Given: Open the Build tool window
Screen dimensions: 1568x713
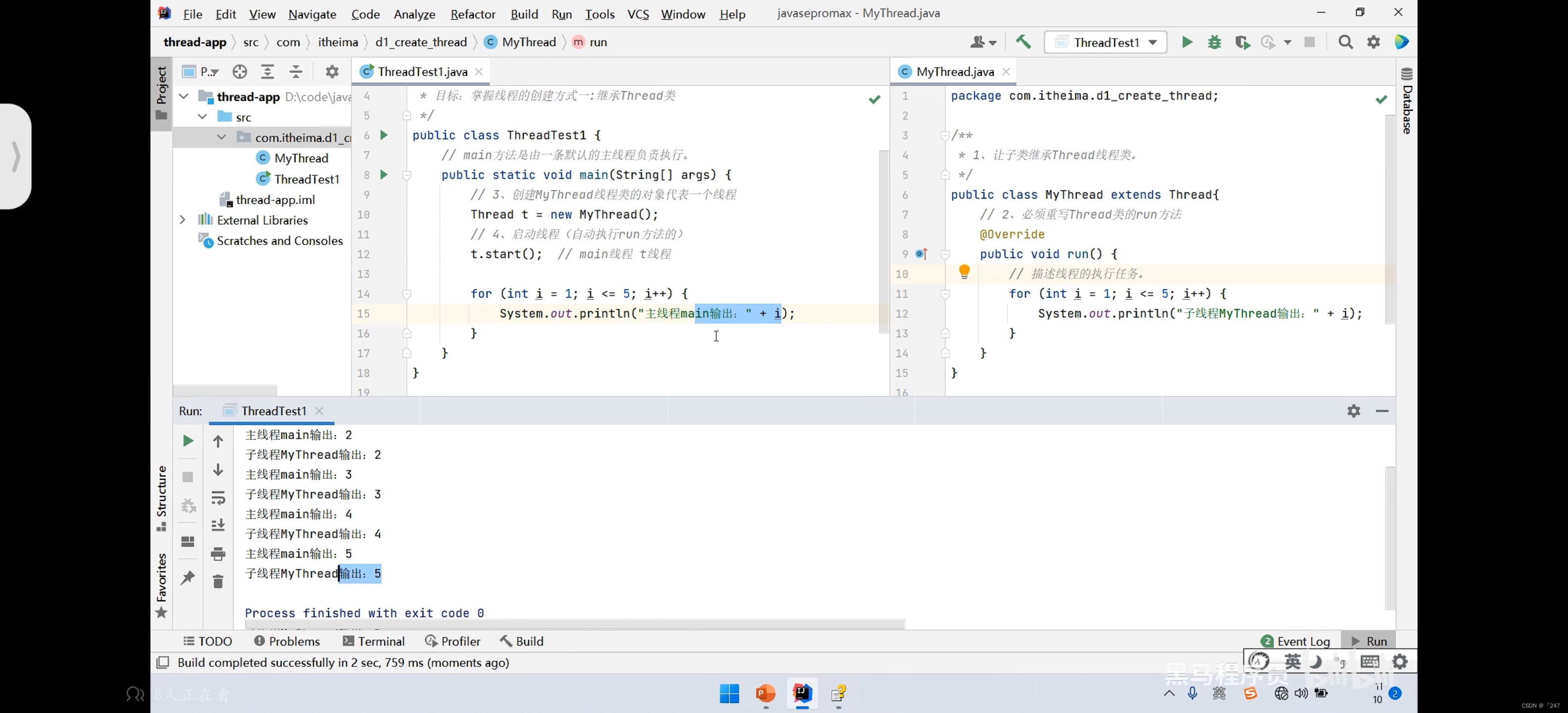Looking at the screenshot, I should point(522,641).
